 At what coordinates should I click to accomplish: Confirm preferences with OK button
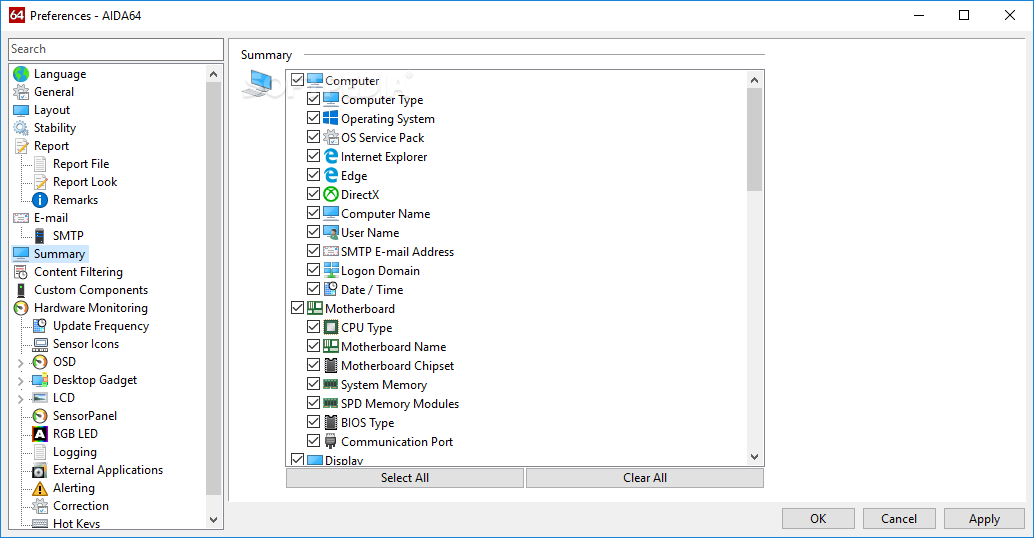(x=818, y=519)
